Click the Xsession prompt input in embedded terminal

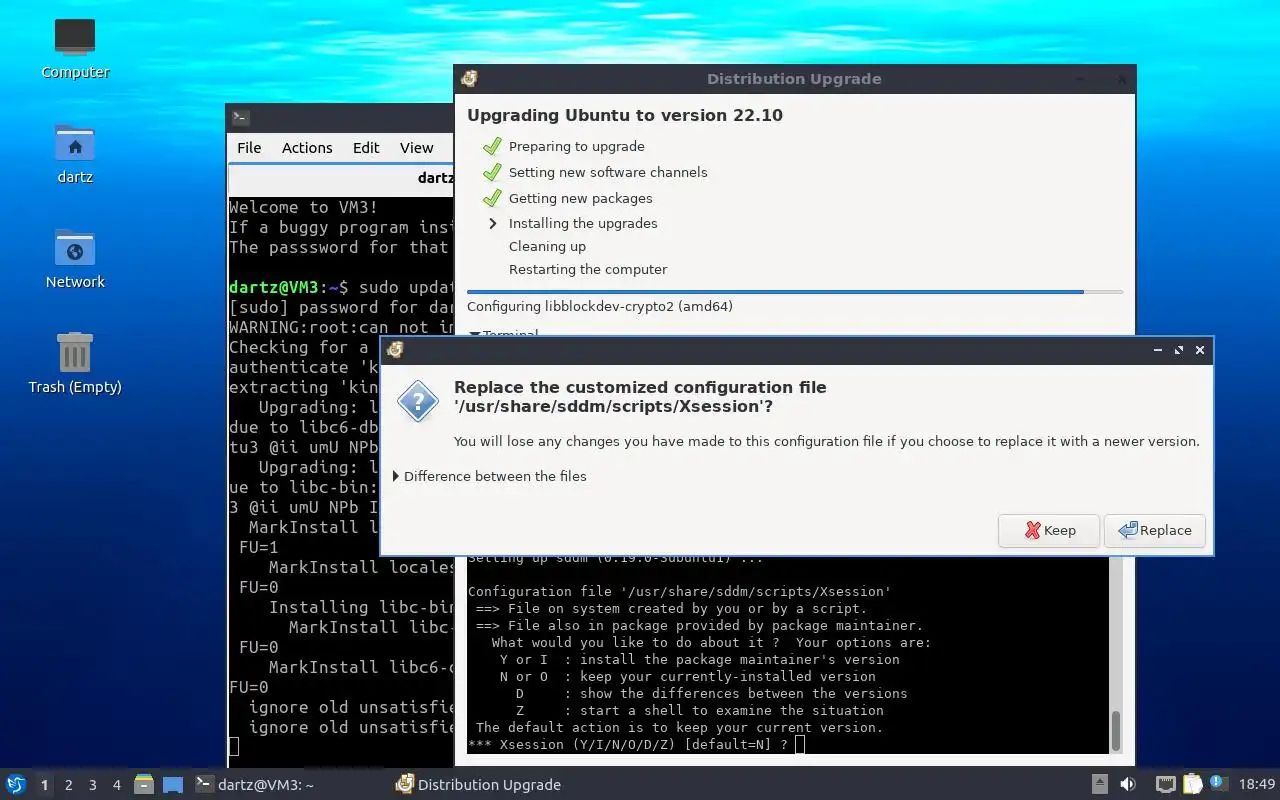click(800, 745)
